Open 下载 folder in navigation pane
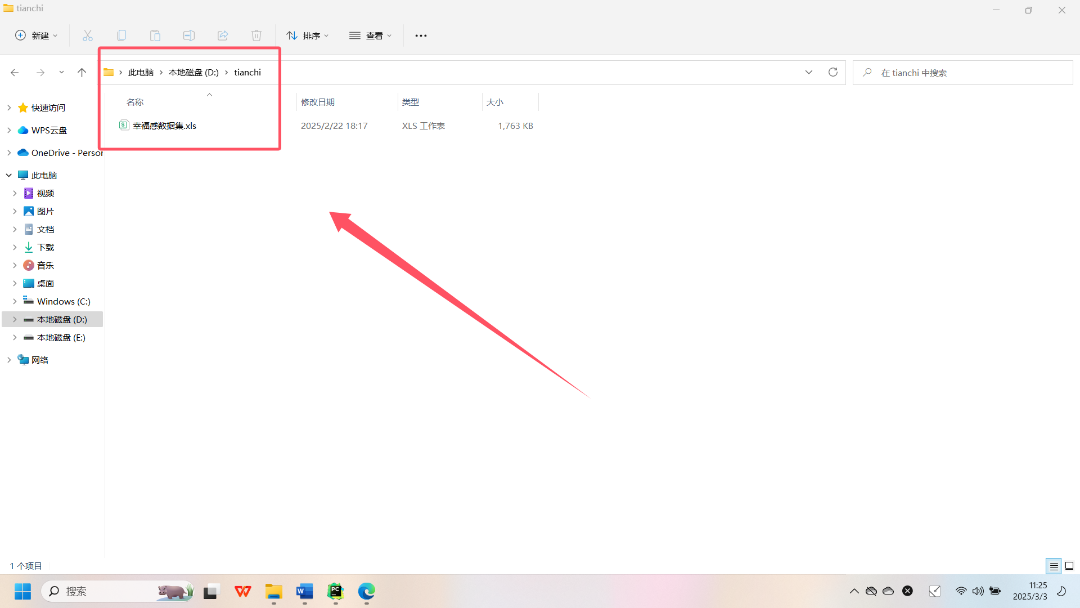The image size is (1080, 608). 45,247
